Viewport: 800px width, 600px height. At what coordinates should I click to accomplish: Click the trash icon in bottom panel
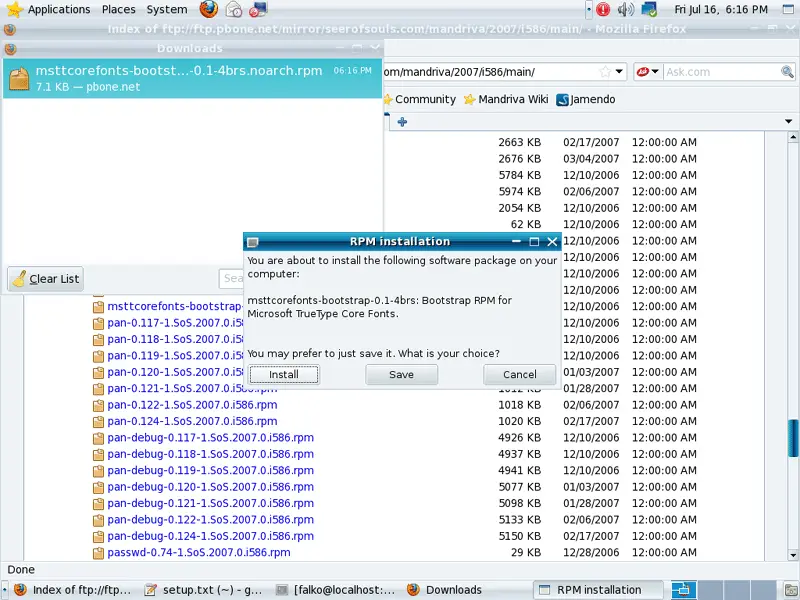[x=791, y=590]
